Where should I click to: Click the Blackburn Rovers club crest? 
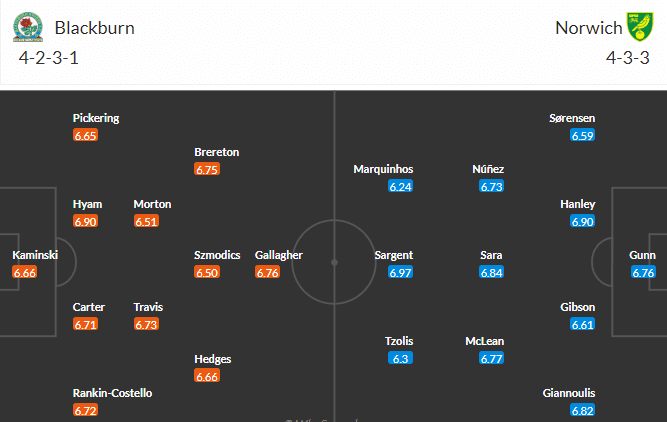tap(28, 27)
